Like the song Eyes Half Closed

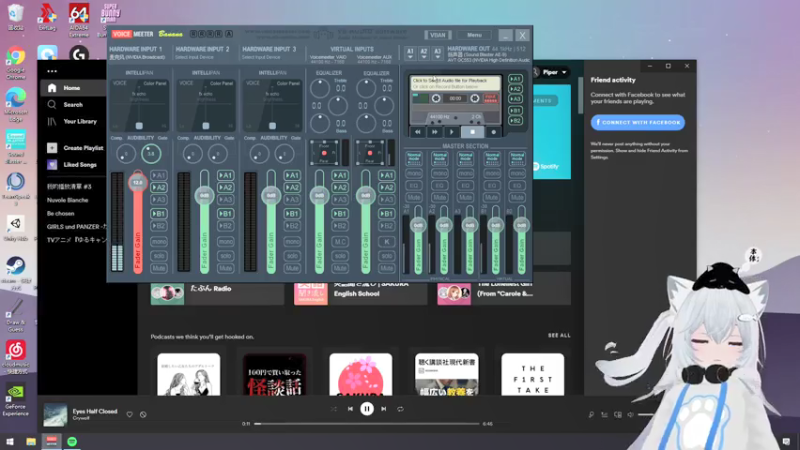point(130,414)
